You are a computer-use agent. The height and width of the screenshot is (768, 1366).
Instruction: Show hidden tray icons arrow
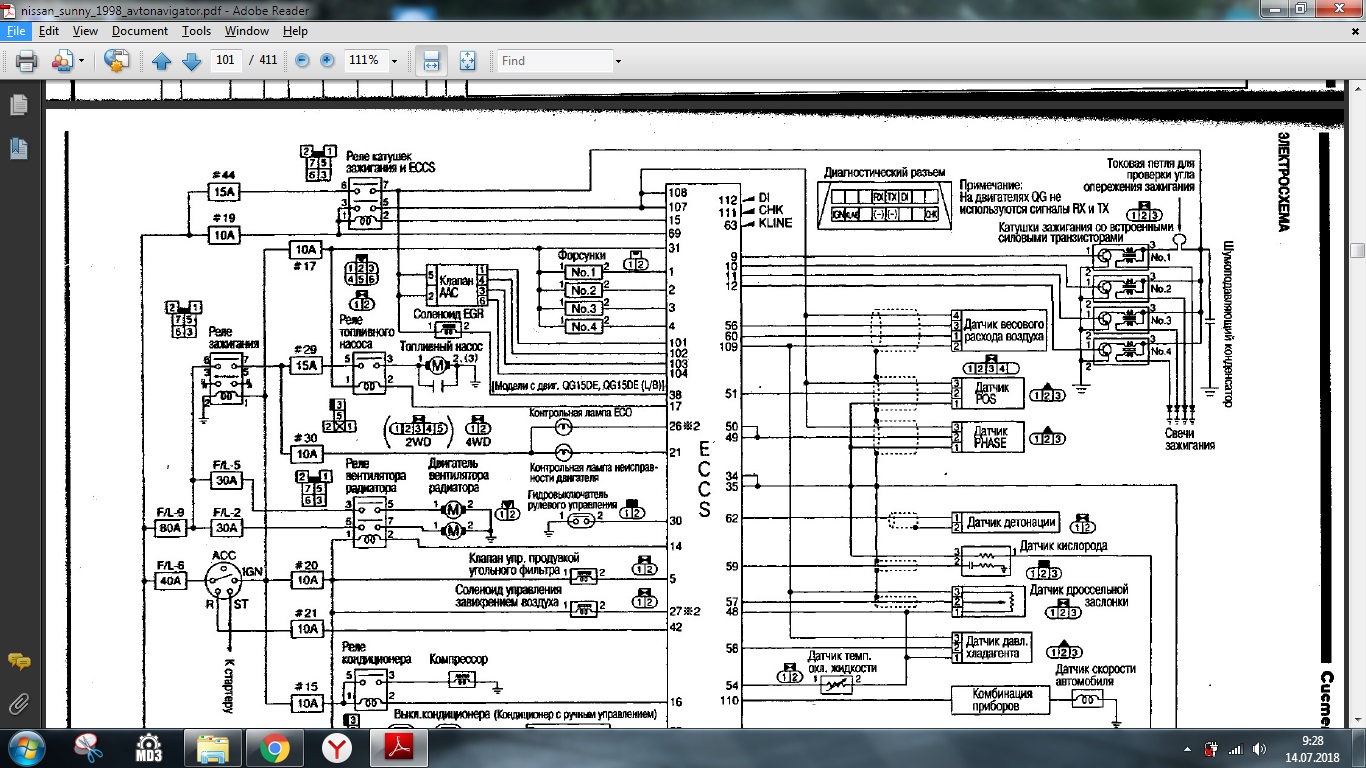[x=1185, y=749]
